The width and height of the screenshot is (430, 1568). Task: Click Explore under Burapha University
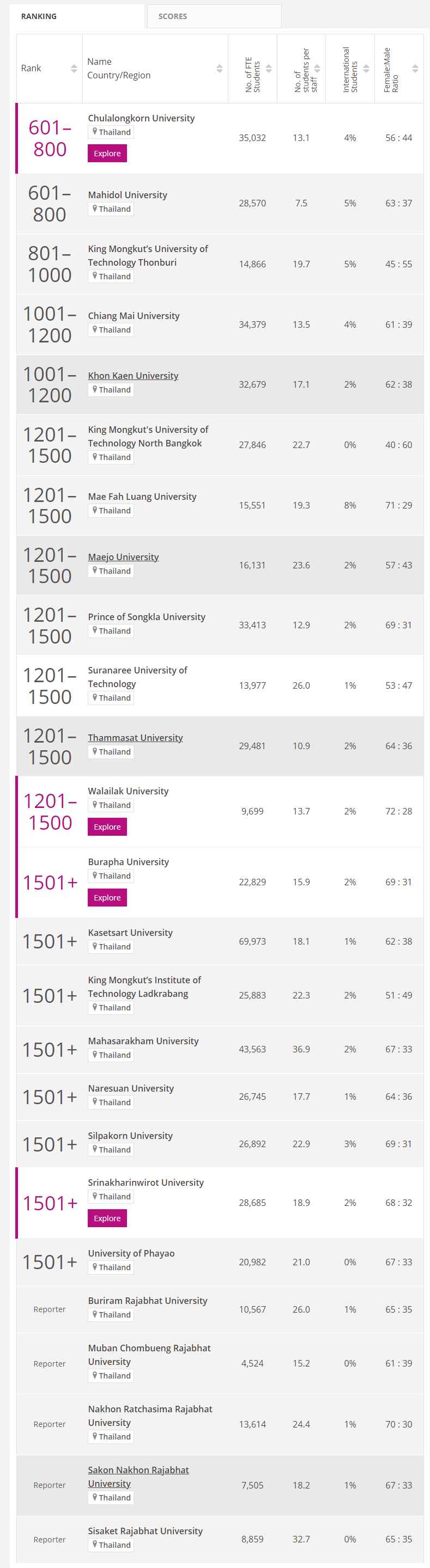[107, 897]
